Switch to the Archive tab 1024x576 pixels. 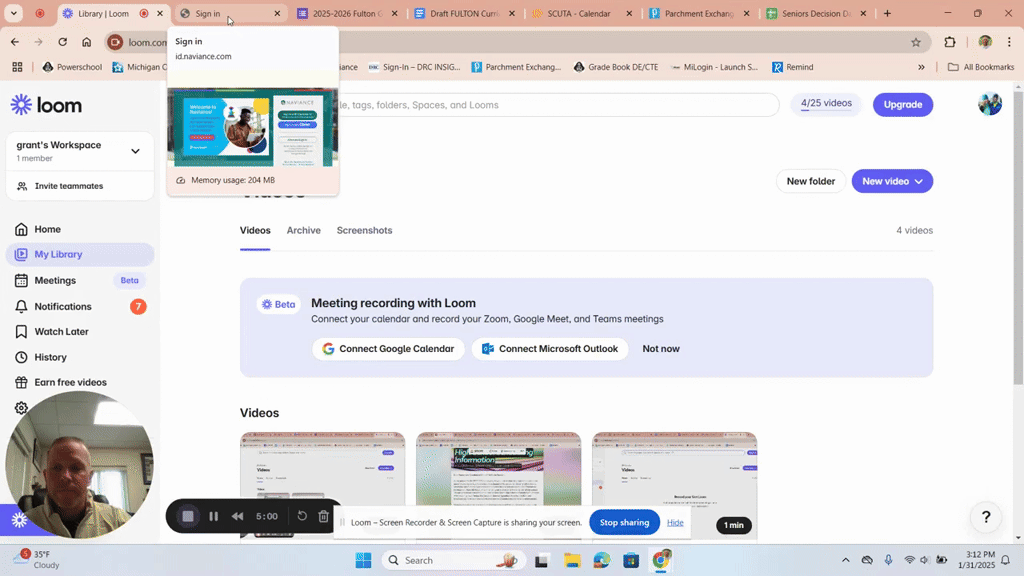tap(304, 231)
